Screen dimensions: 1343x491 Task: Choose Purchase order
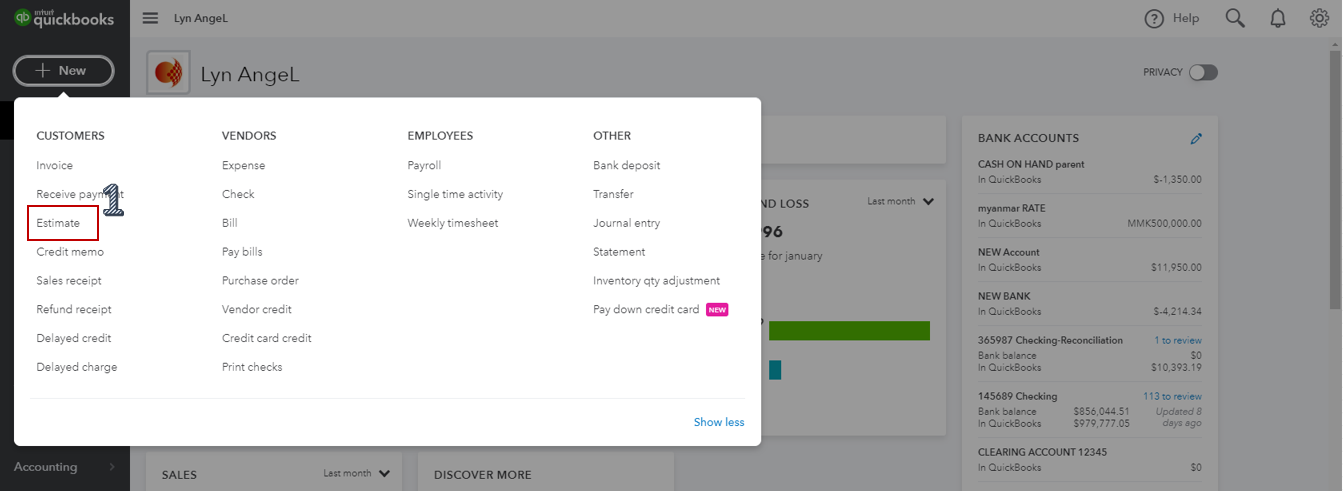click(260, 281)
